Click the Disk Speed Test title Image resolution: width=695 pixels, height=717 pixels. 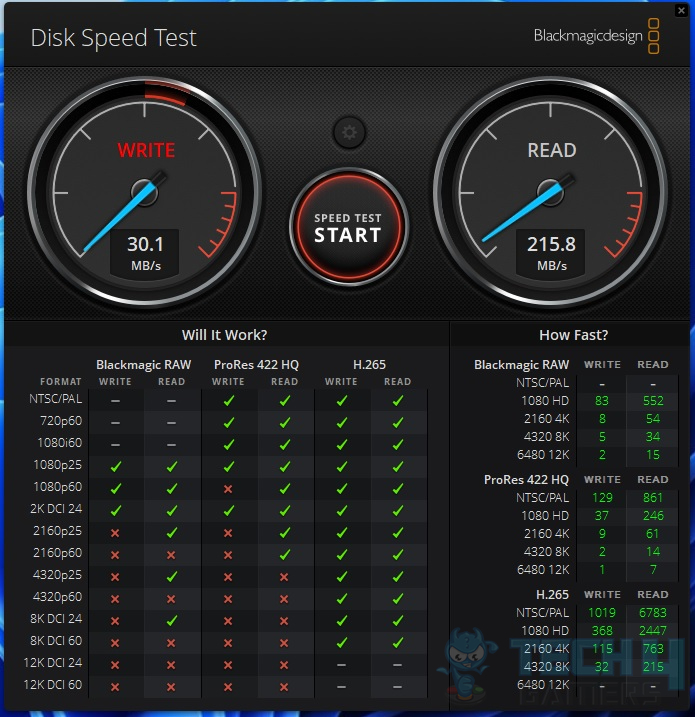coord(113,38)
